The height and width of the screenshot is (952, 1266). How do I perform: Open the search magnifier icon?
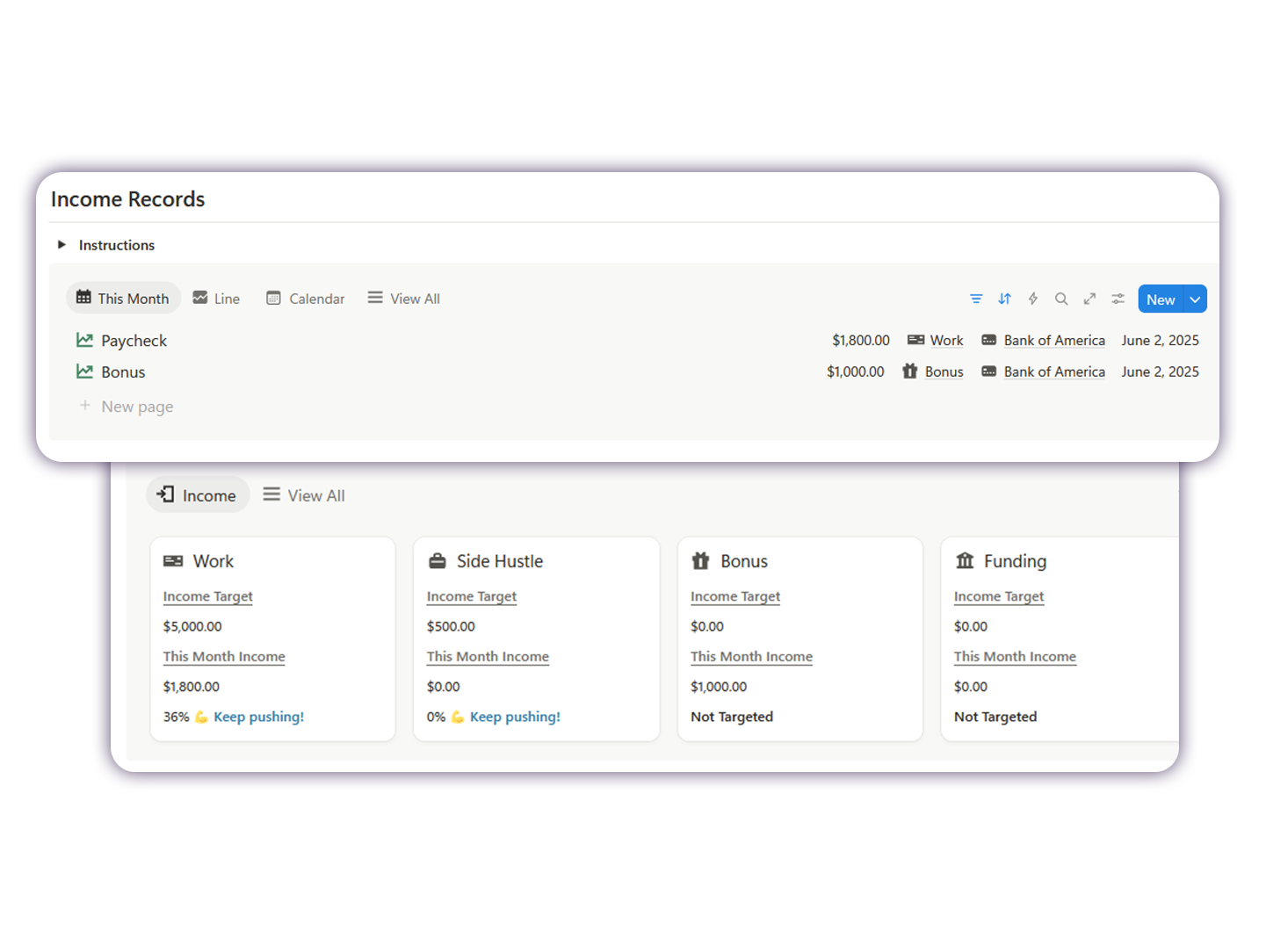tap(1061, 299)
